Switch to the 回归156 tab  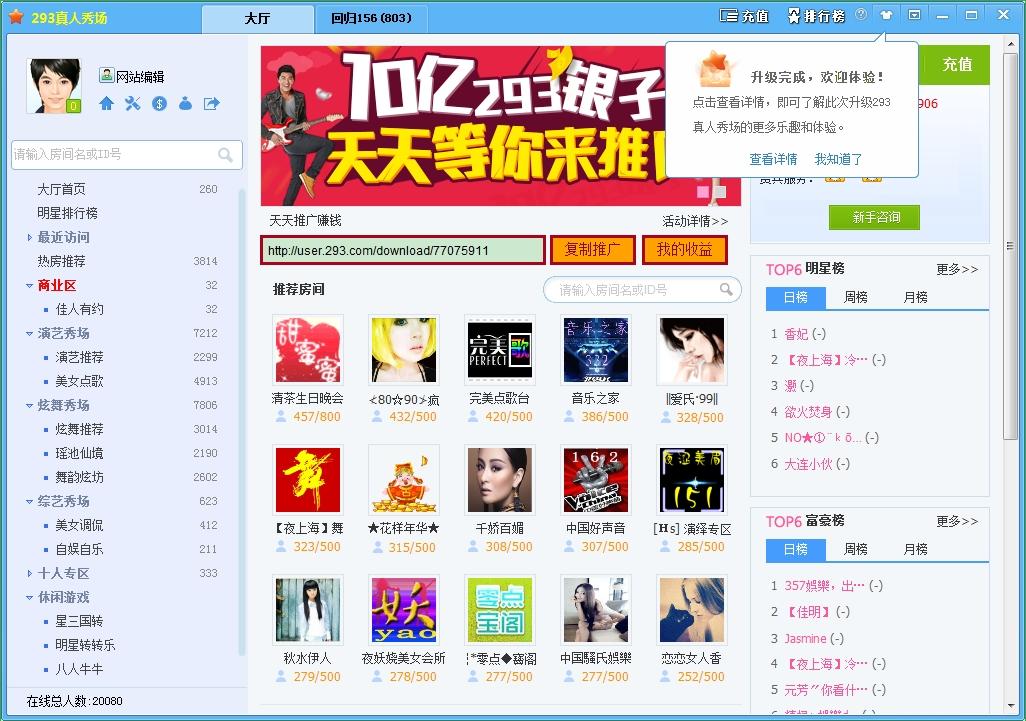click(x=371, y=18)
